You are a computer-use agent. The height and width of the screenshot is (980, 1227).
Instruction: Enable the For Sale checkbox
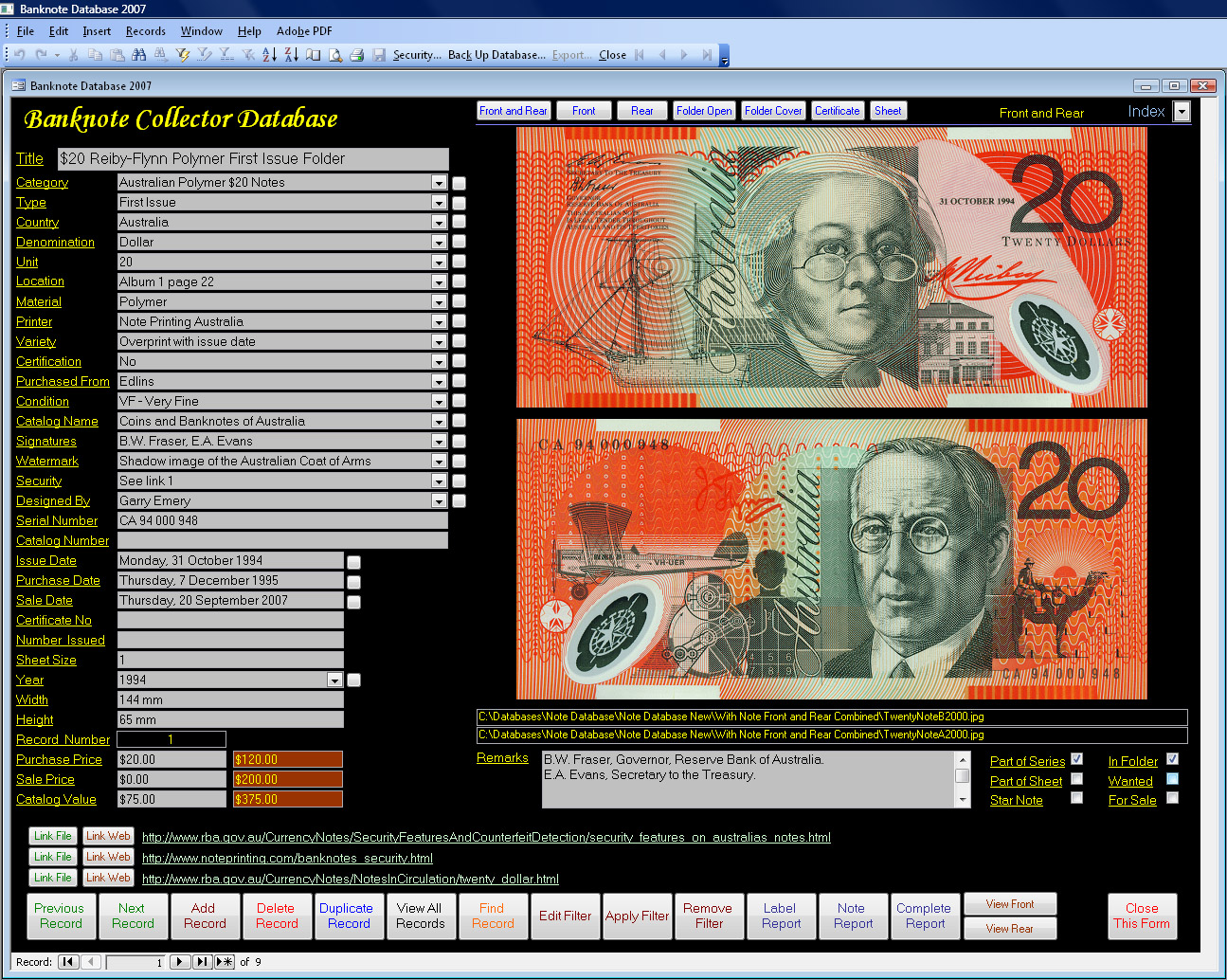(x=1172, y=798)
